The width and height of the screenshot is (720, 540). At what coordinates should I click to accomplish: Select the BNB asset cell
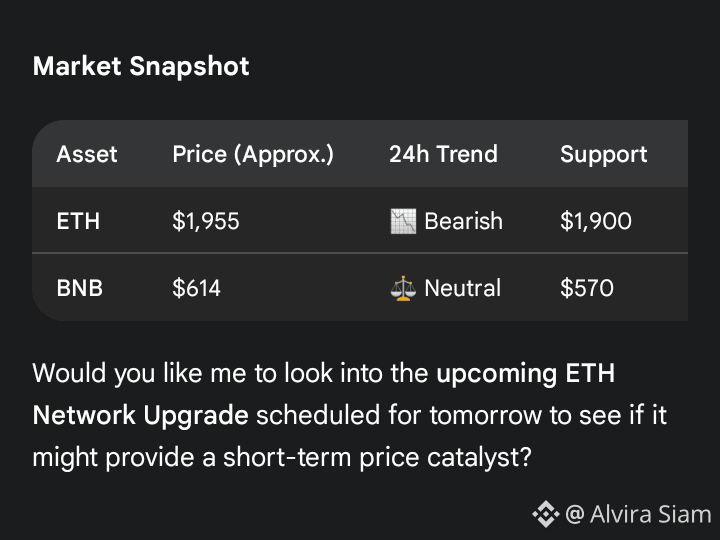pos(79,288)
